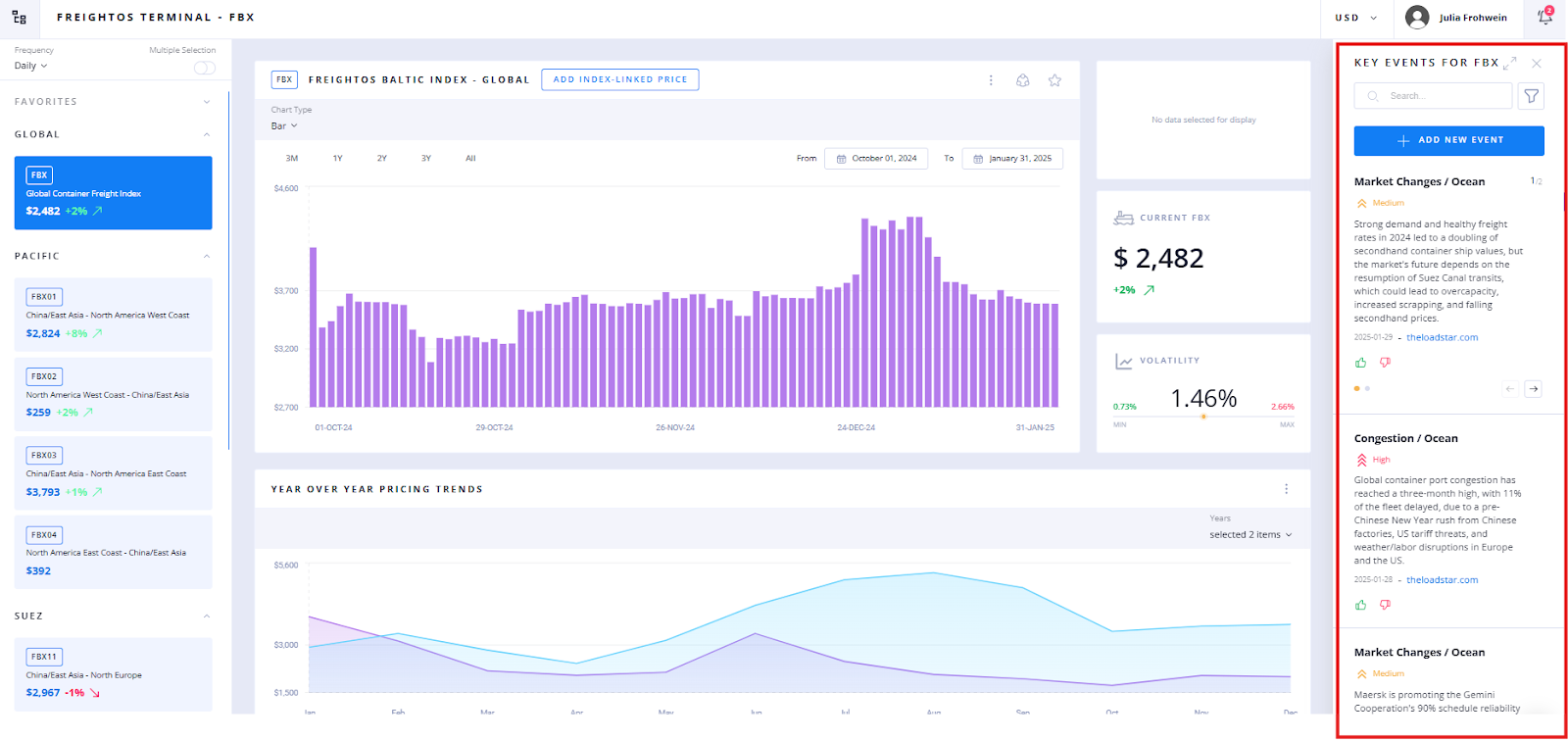Open the Bar chart type dropdown
The height and width of the screenshot is (740, 1568).
click(x=283, y=125)
